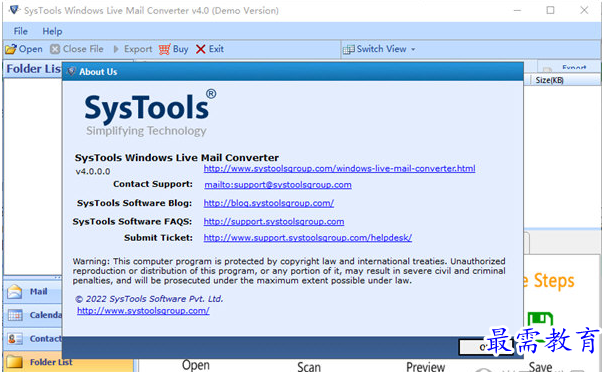This screenshot has width=608, height=372.
Task: Select the Calendar navigation tab
Action: pos(33,315)
